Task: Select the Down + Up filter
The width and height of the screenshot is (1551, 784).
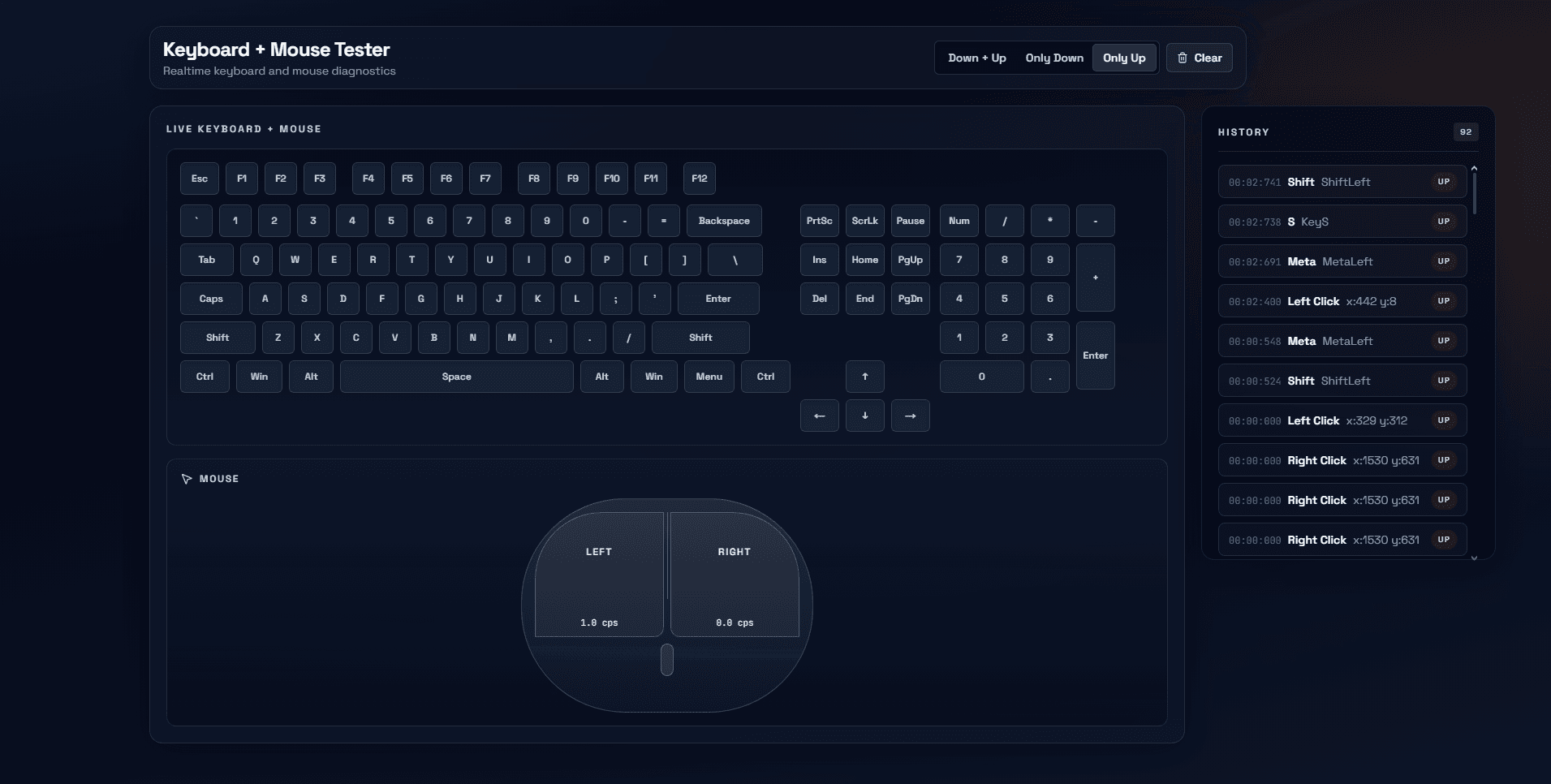Action: click(977, 58)
